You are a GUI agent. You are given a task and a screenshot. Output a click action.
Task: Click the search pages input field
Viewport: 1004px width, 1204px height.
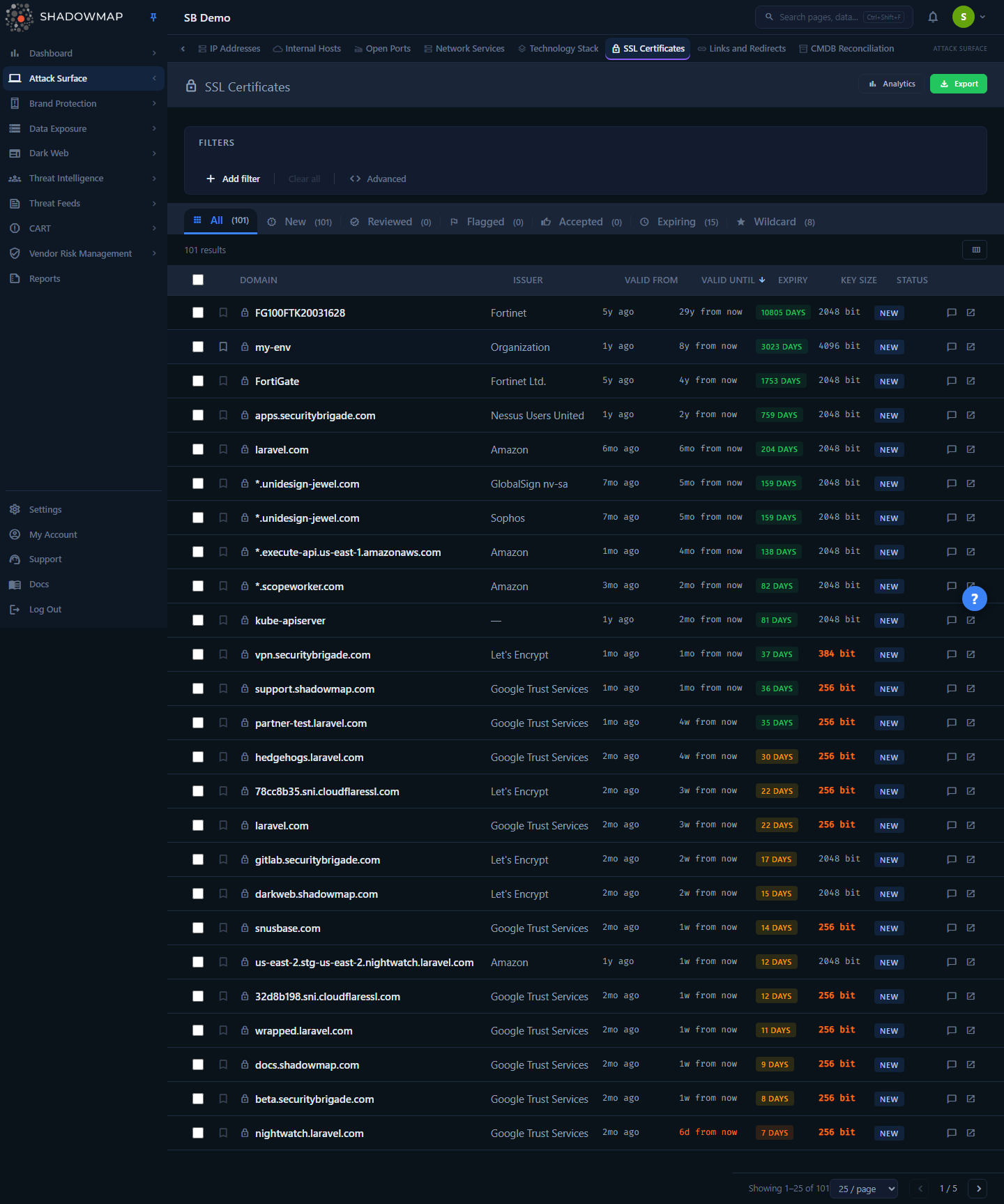834,17
